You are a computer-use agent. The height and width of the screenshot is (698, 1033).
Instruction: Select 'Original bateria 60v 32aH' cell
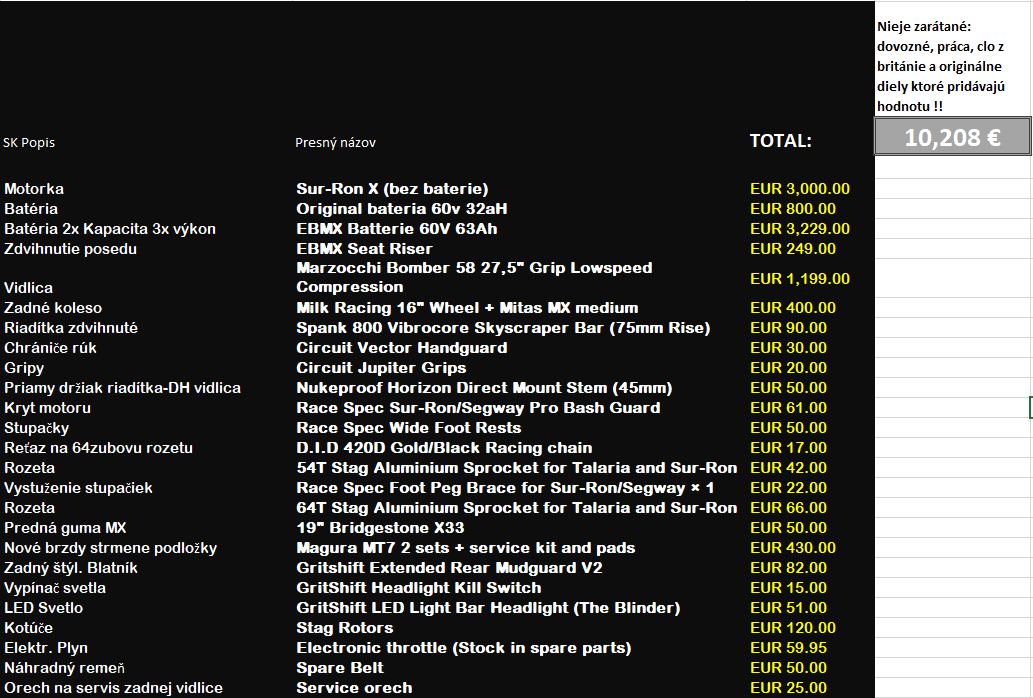(402, 209)
